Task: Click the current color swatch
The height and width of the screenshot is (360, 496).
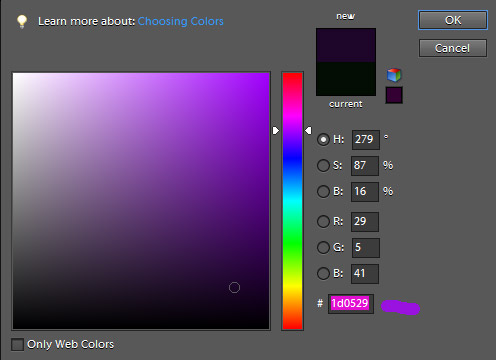Action: (x=346, y=79)
